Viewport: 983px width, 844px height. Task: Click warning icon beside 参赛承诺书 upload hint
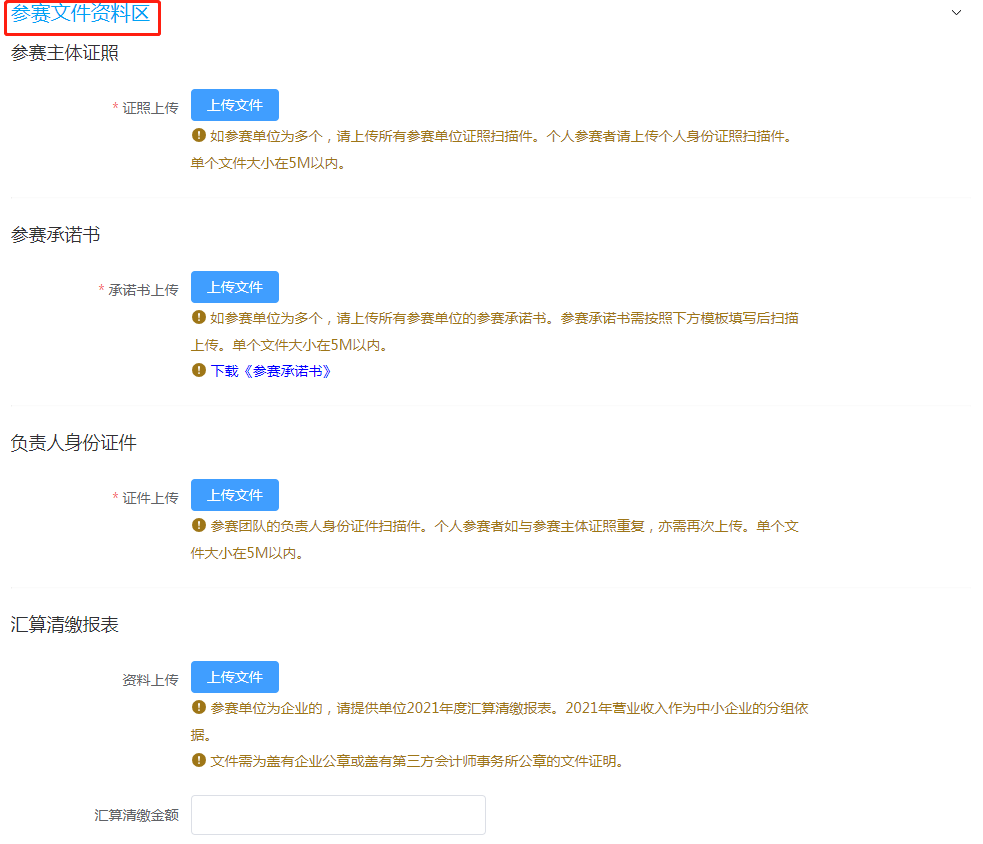pyautogui.click(x=199, y=317)
